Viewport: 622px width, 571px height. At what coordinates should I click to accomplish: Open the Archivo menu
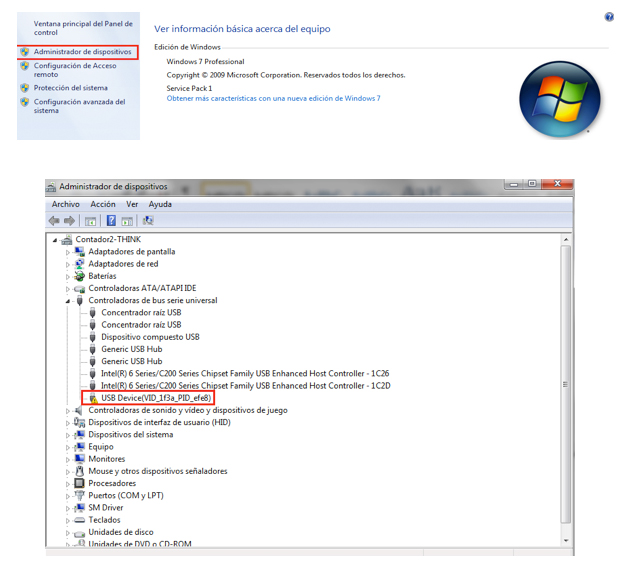pyautogui.click(x=65, y=204)
